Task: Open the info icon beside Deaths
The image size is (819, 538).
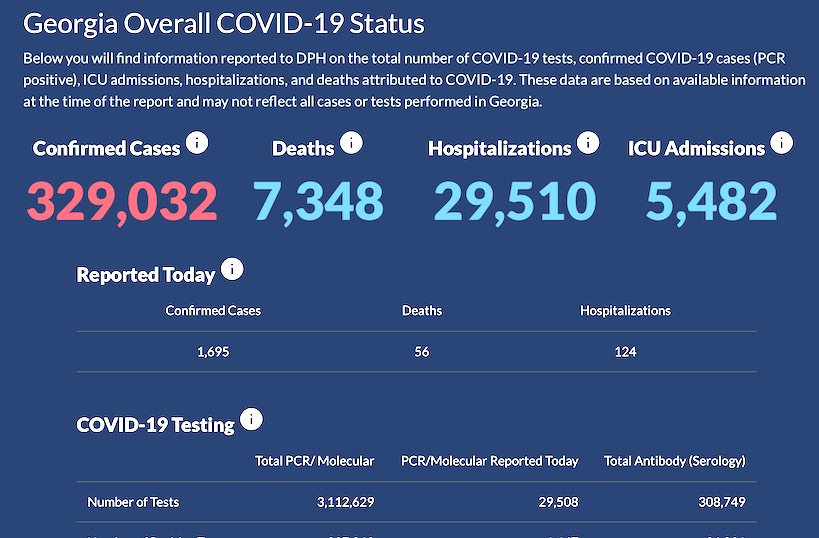Action: pos(351,143)
